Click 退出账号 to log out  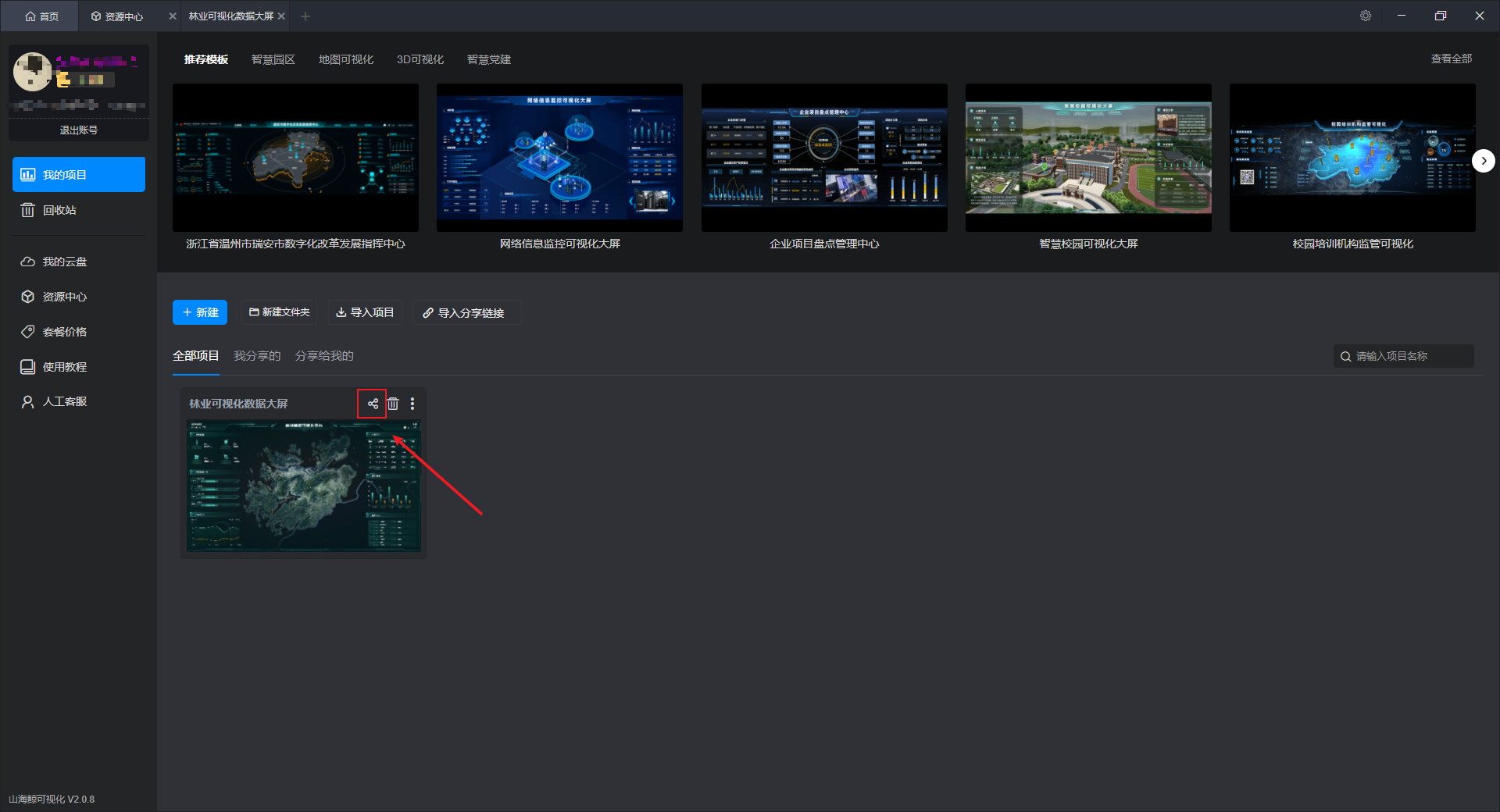79,130
